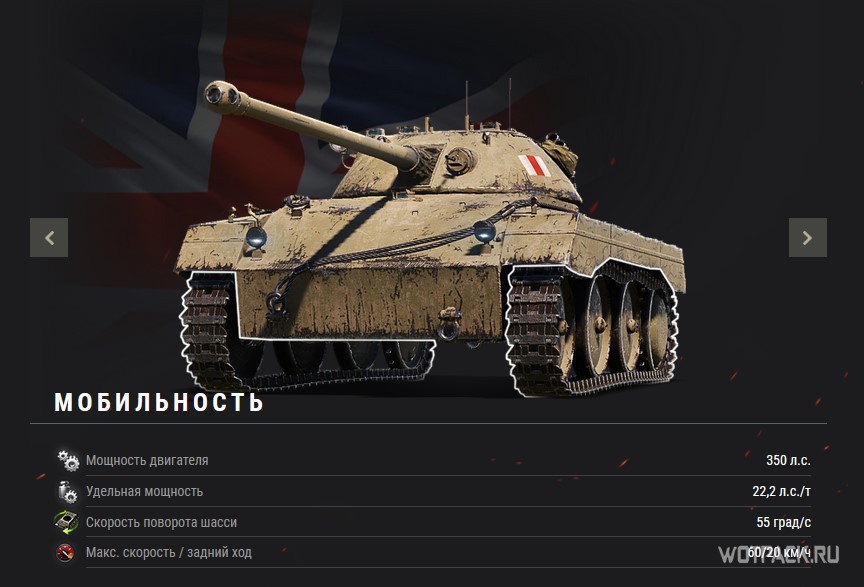This screenshot has width=864, height=587.
Task: Click the red-white emblem on the turret
Action: click(534, 165)
